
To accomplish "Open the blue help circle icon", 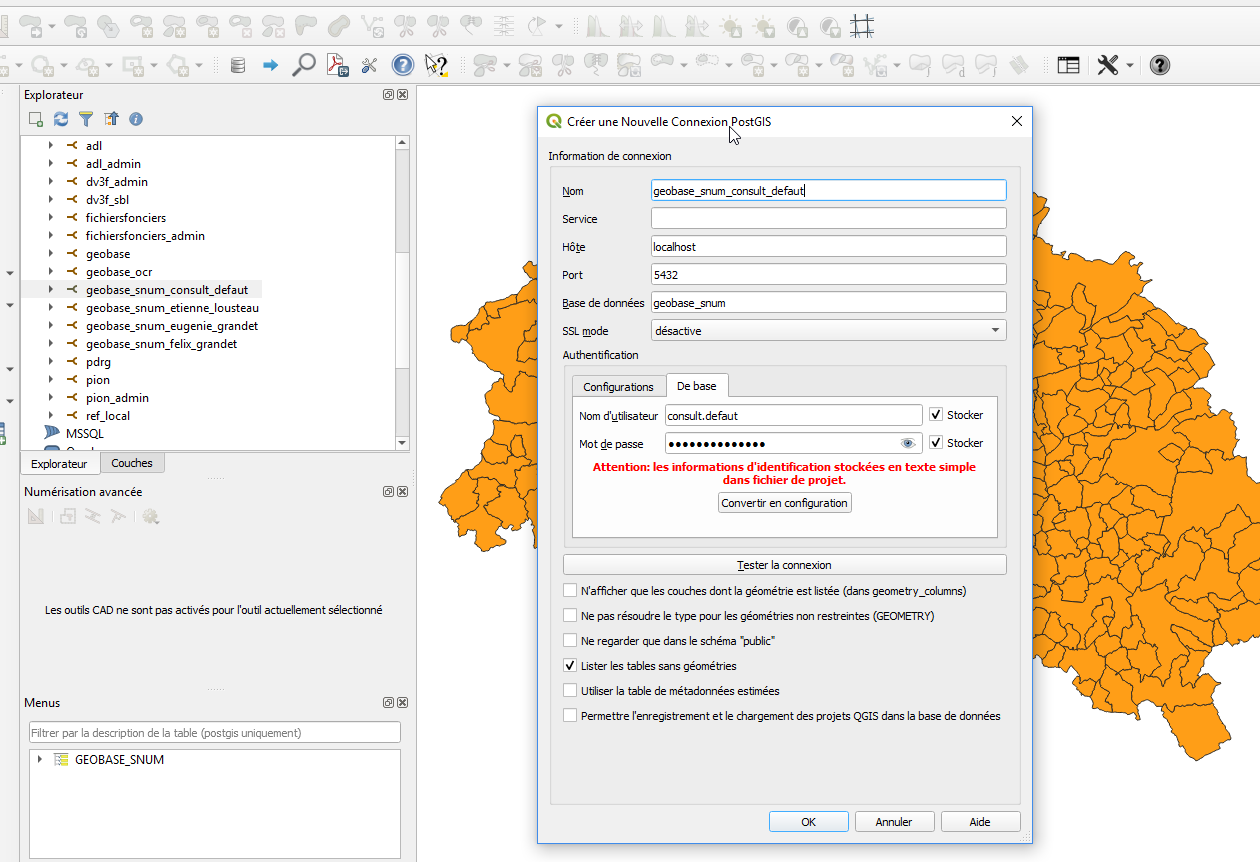I will click(x=403, y=66).
